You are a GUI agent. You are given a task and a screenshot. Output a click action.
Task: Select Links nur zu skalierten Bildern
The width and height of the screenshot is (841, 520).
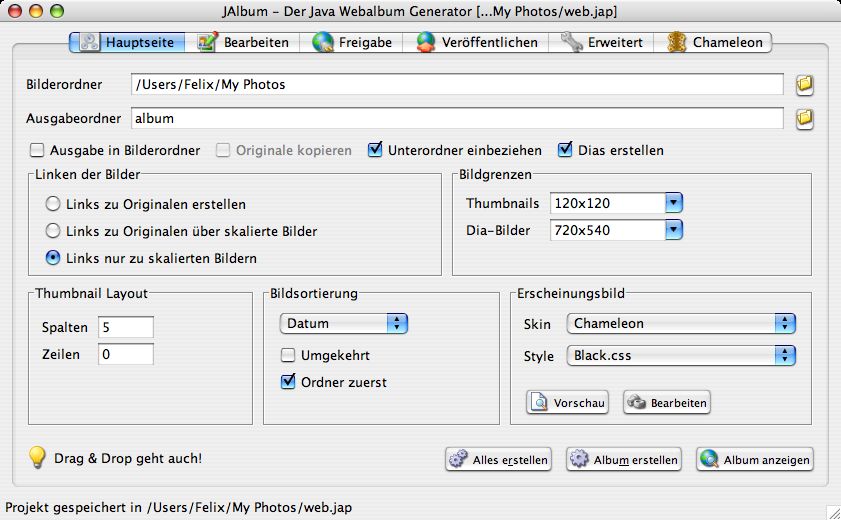(53, 257)
